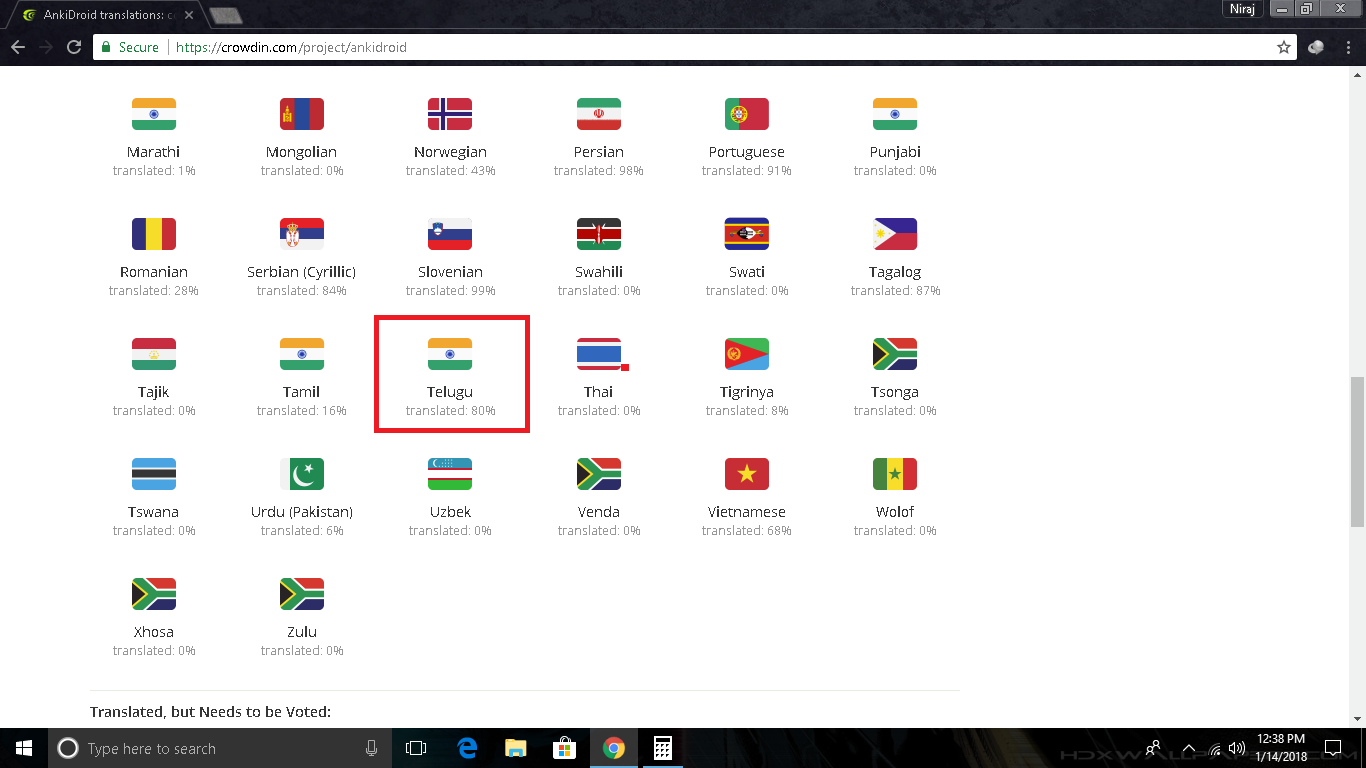The height and width of the screenshot is (768, 1366).
Task: Click the flag above Punjabi
Action: (x=895, y=114)
